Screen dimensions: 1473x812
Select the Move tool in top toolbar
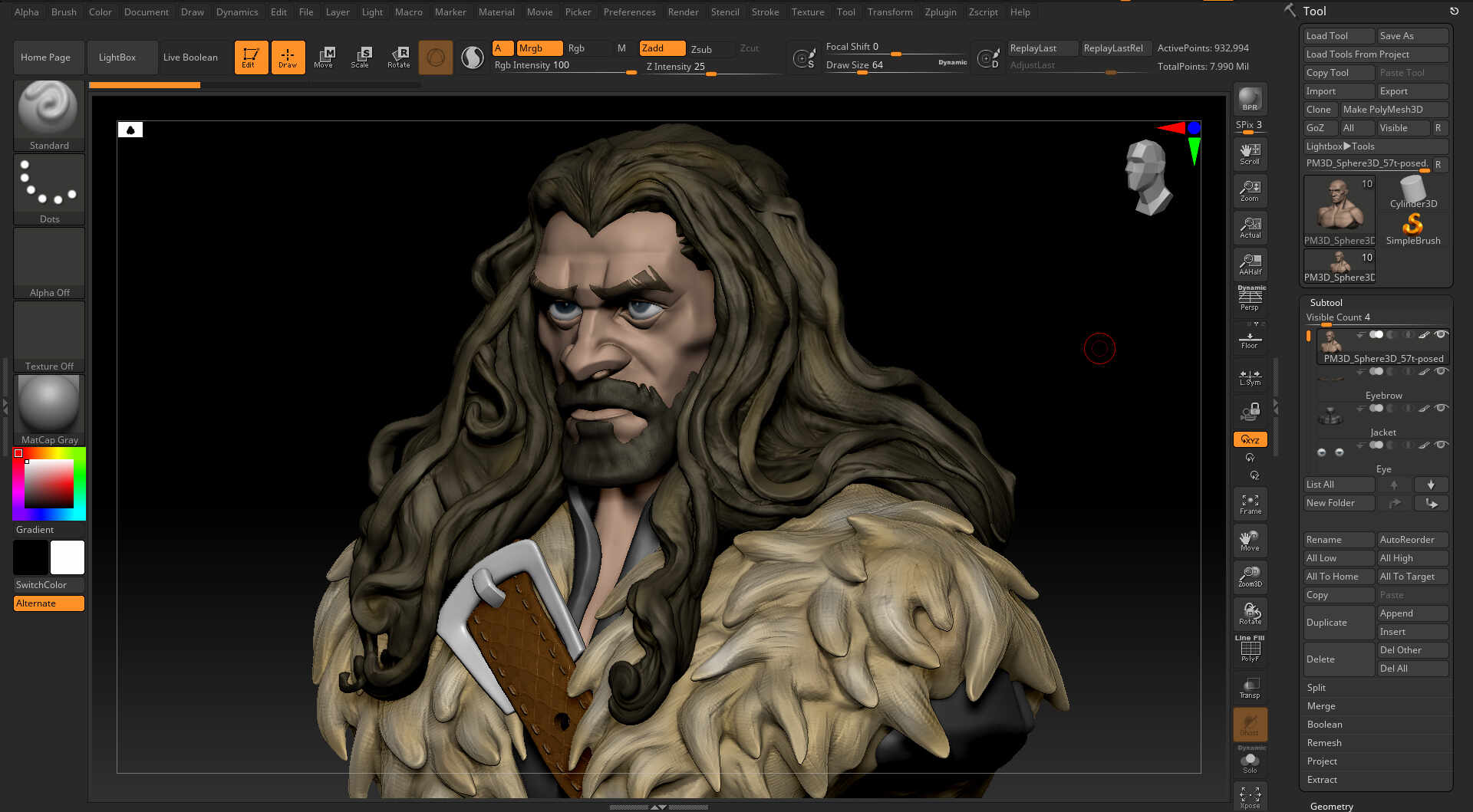click(x=324, y=57)
